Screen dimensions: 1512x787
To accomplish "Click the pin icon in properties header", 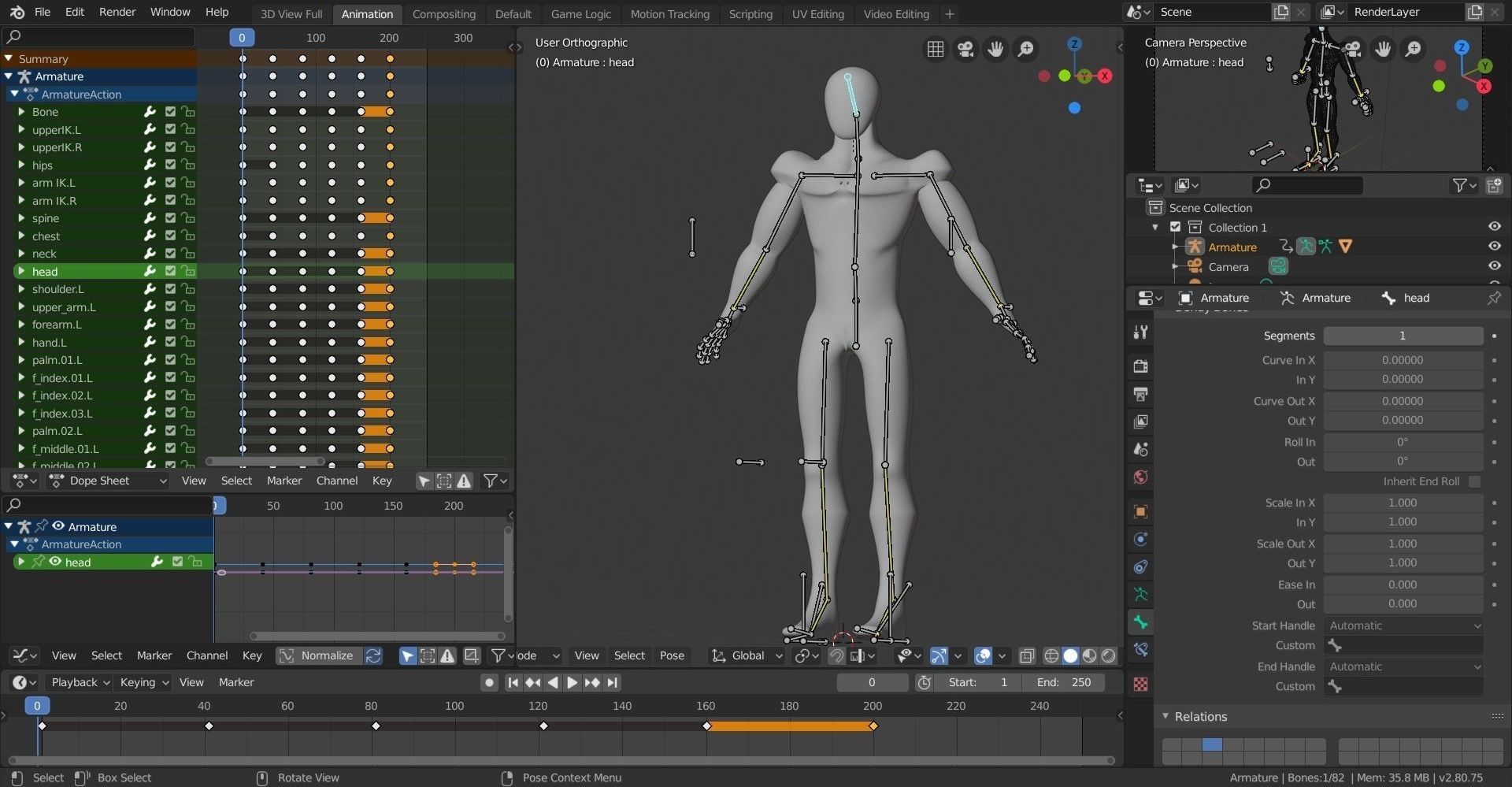I will tap(1494, 298).
